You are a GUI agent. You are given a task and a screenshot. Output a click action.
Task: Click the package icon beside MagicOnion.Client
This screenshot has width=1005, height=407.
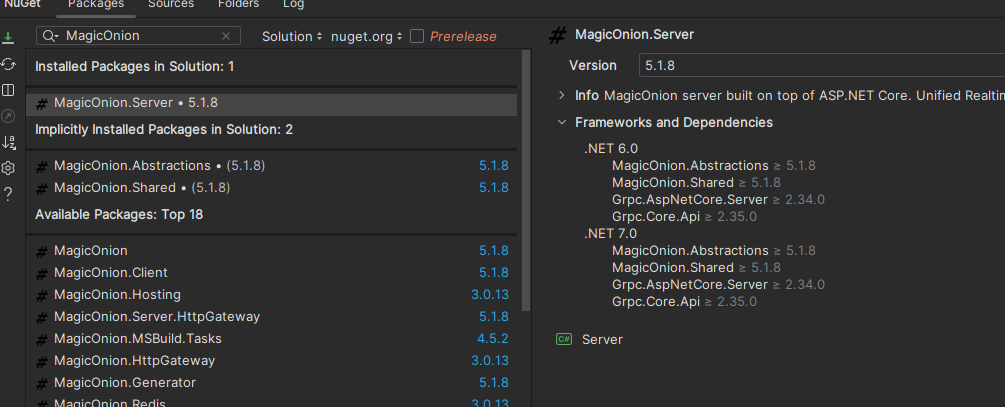[x=42, y=274]
